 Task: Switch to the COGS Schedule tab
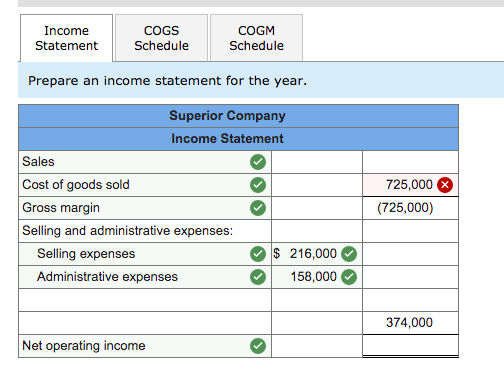click(161, 38)
